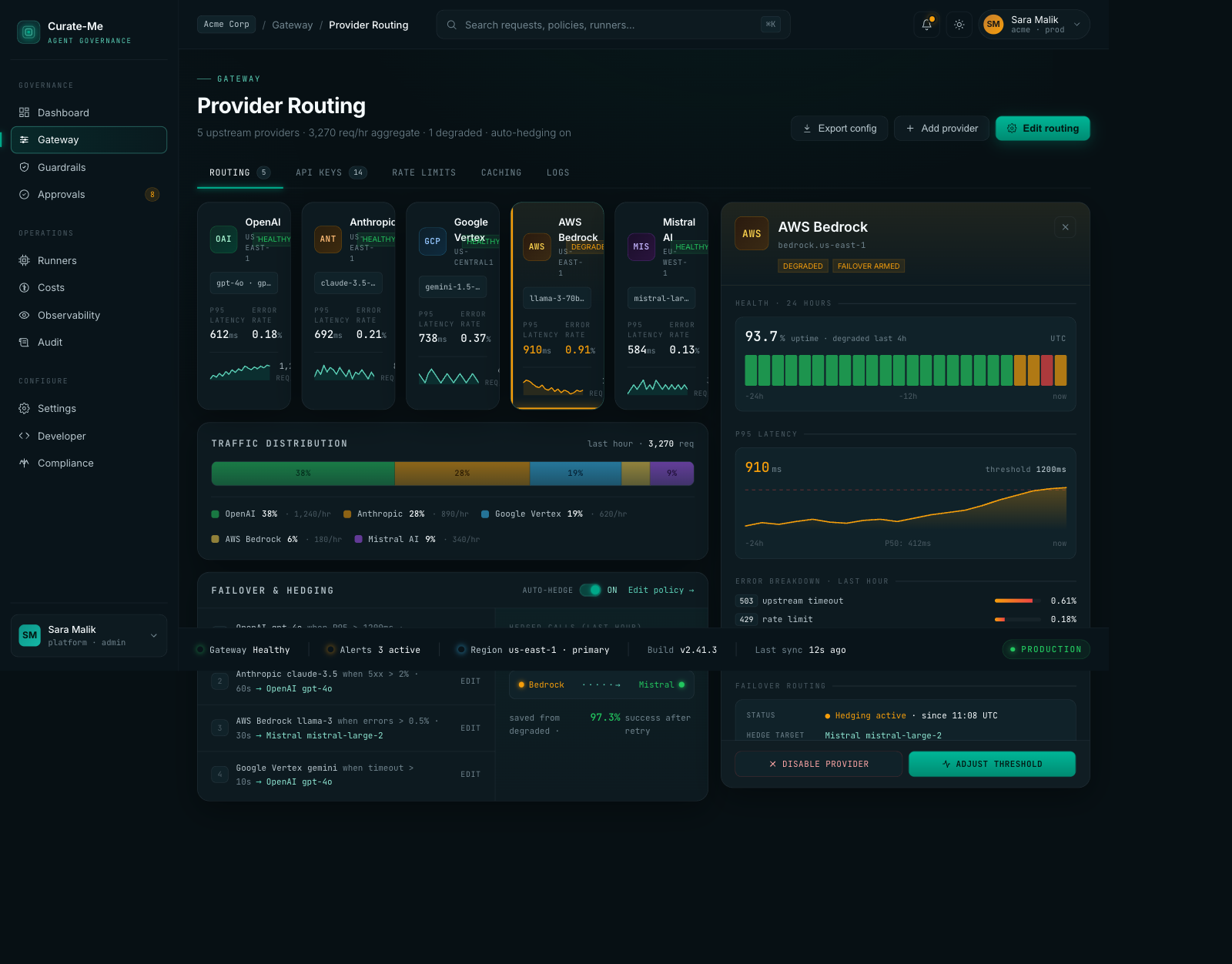Focus the search requests input field
Screen dimensions: 1232x964
608,25
